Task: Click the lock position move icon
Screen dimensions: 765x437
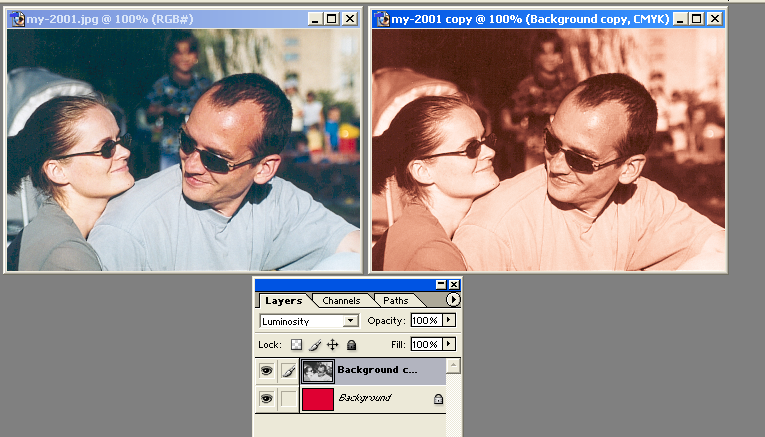Action: tap(332, 345)
